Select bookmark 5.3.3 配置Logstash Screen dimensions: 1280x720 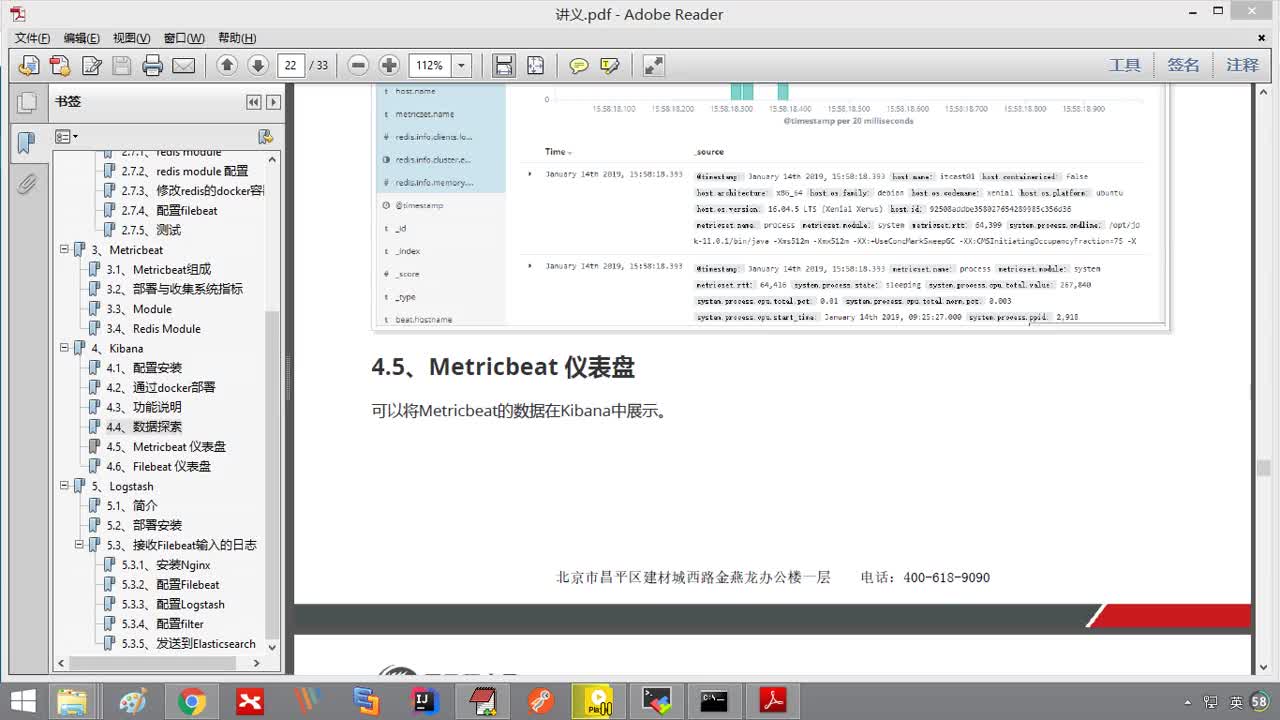(173, 604)
